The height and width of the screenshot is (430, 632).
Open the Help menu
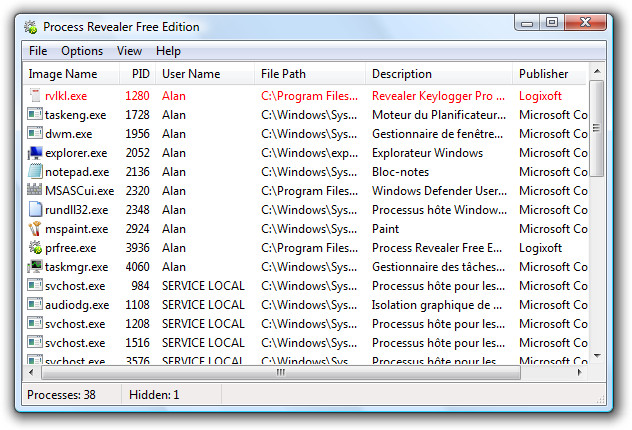[x=168, y=51]
